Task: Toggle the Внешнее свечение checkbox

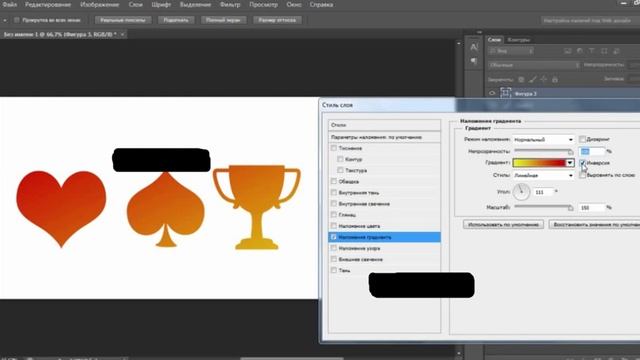Action: (334, 259)
